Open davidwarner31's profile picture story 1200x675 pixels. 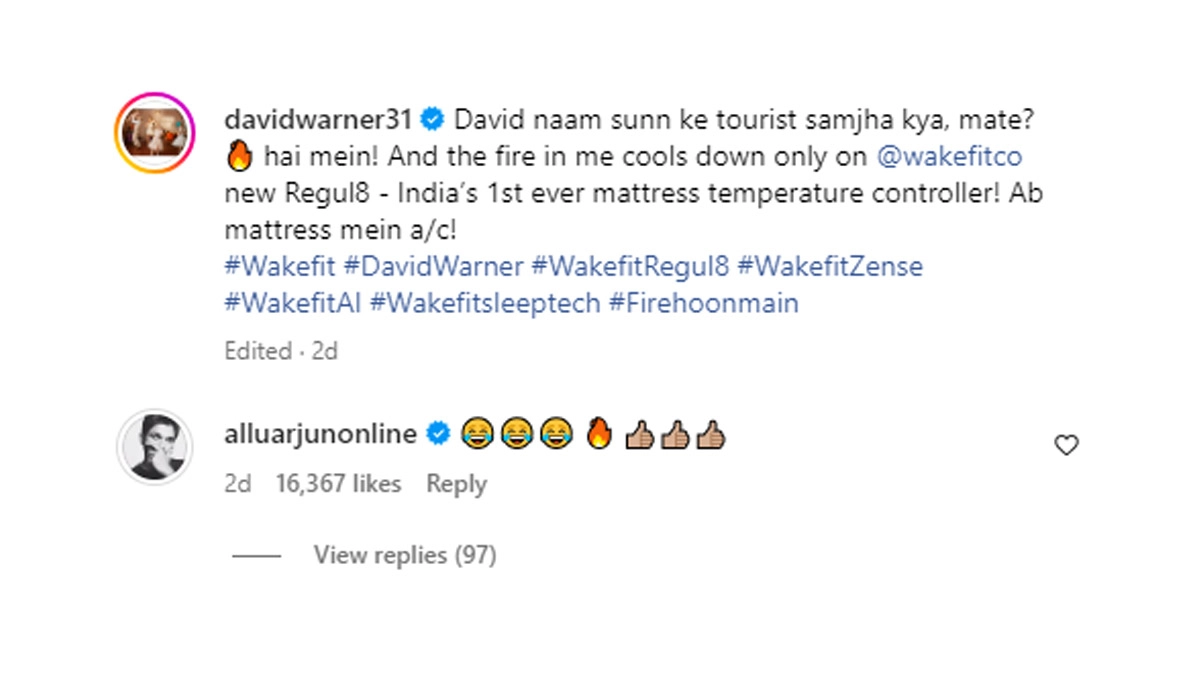point(155,134)
